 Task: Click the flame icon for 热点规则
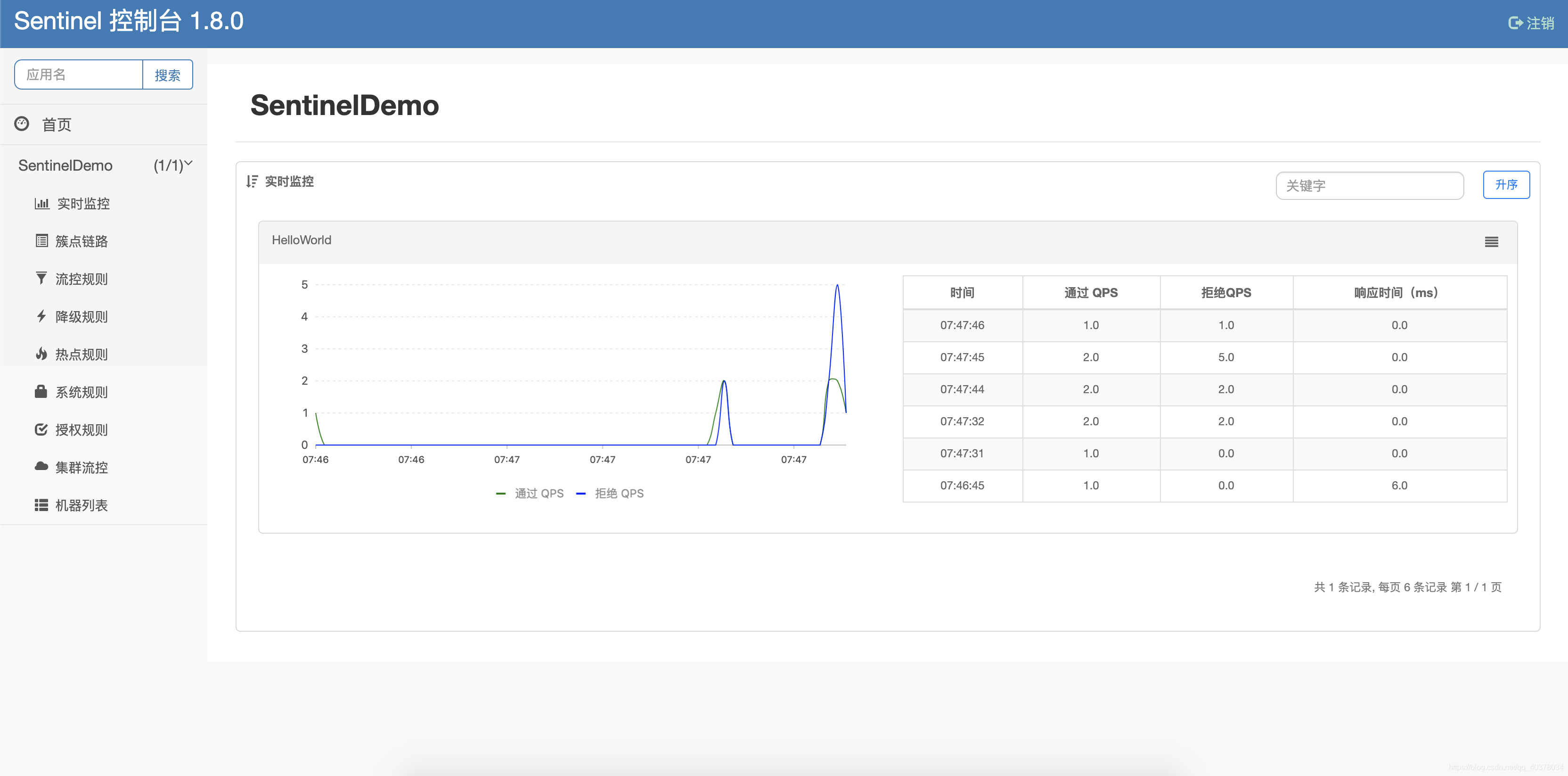[x=41, y=354]
